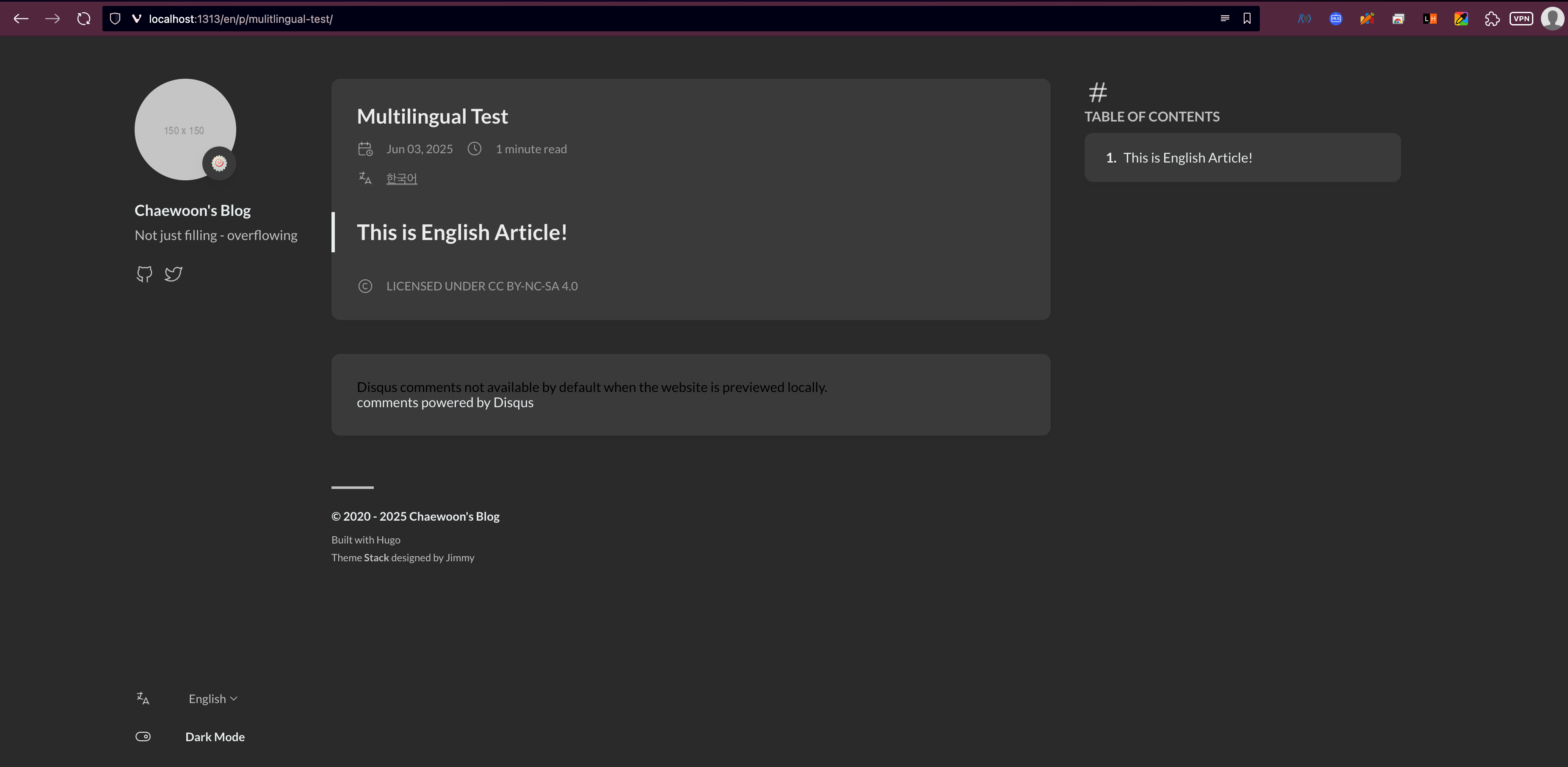Open the browser extensions puzzle menu
1568x767 pixels.
click(x=1493, y=18)
